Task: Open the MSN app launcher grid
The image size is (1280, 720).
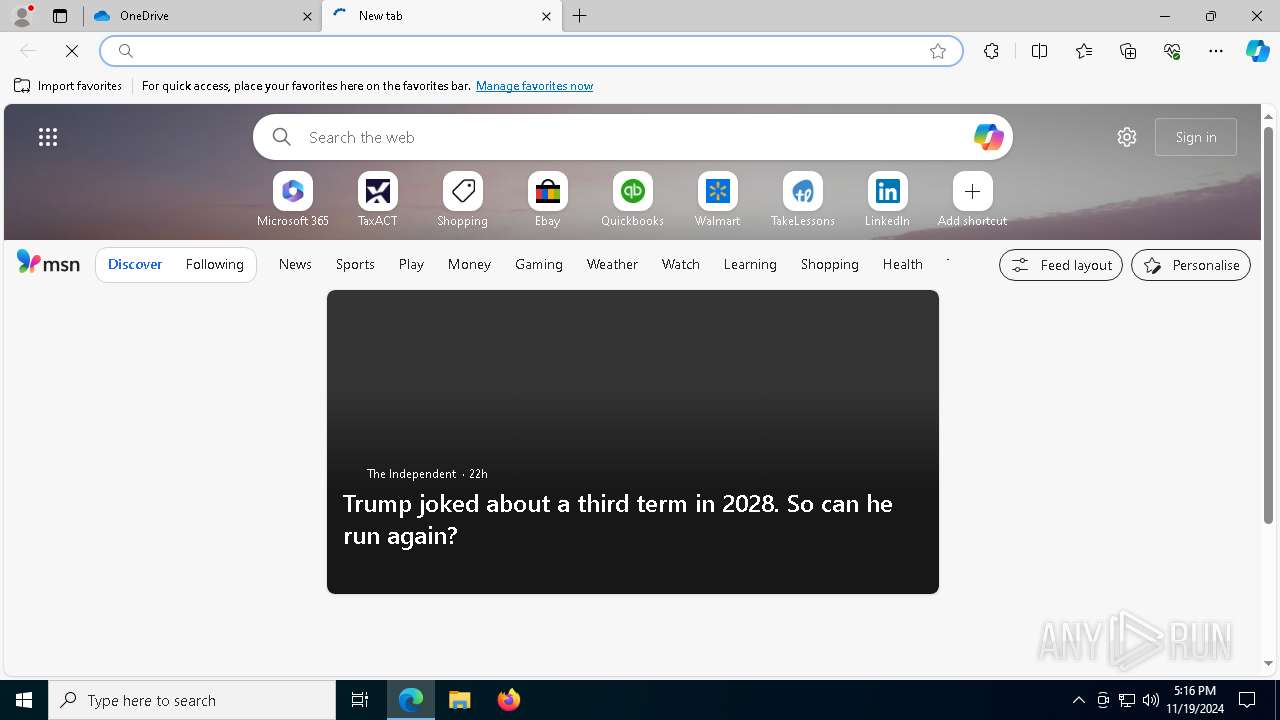Action: (x=48, y=137)
